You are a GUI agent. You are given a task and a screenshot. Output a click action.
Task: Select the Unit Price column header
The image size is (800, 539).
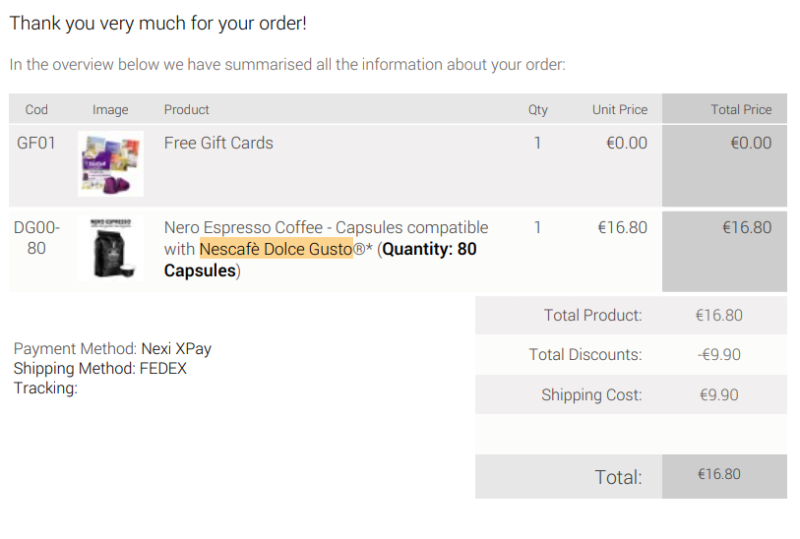tap(619, 109)
